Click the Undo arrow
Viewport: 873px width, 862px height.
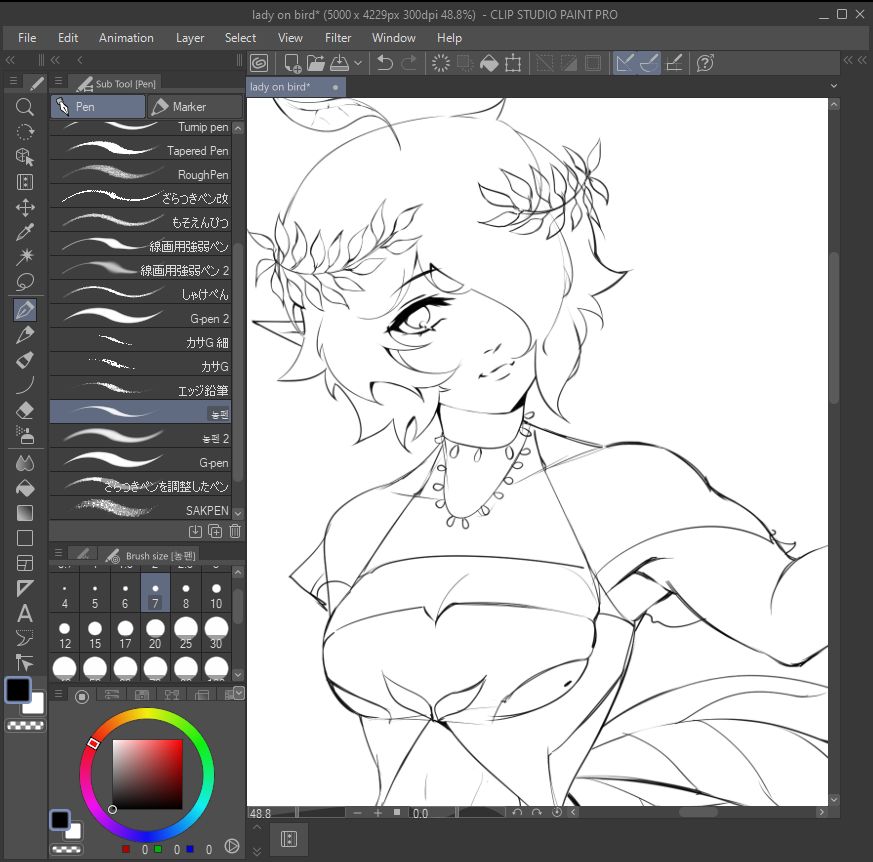385,63
